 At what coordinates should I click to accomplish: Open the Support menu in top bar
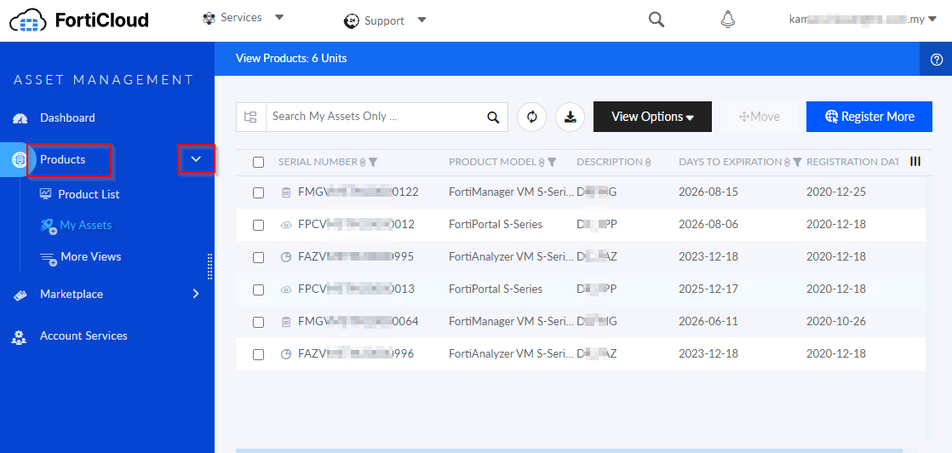click(x=385, y=20)
